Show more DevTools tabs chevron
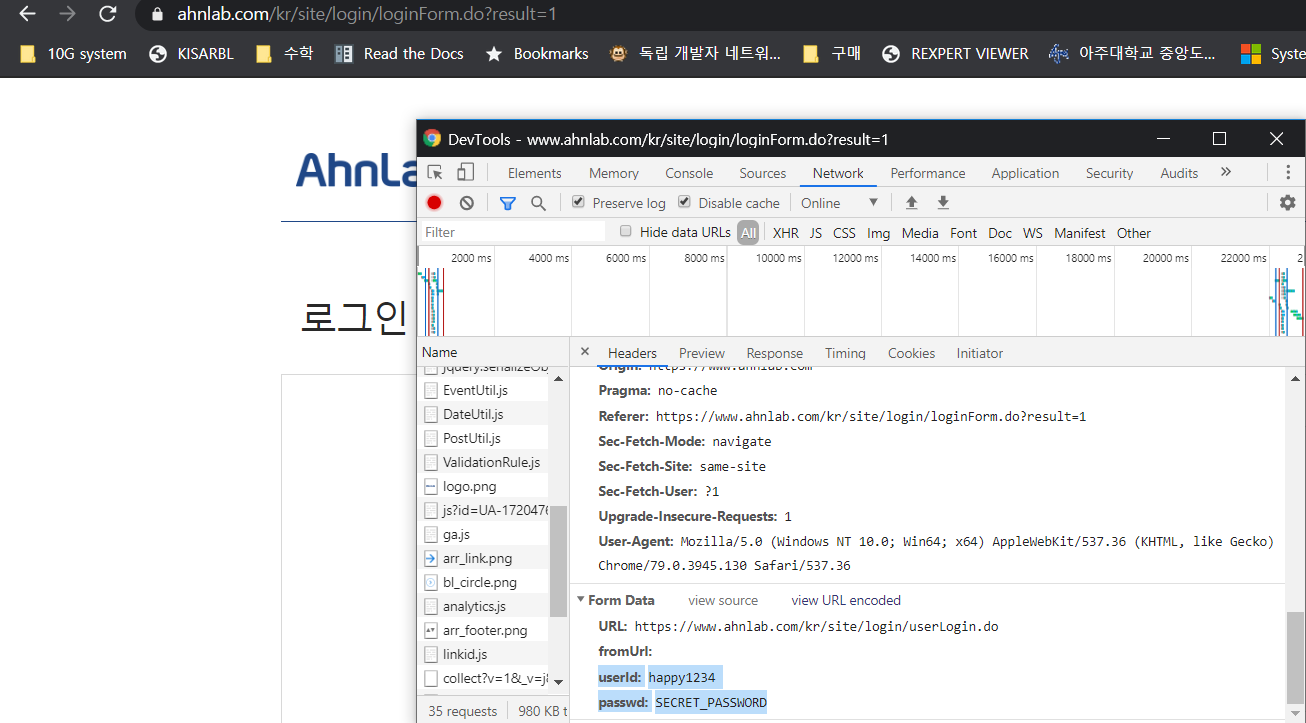The height and width of the screenshot is (723, 1306). (x=1226, y=172)
